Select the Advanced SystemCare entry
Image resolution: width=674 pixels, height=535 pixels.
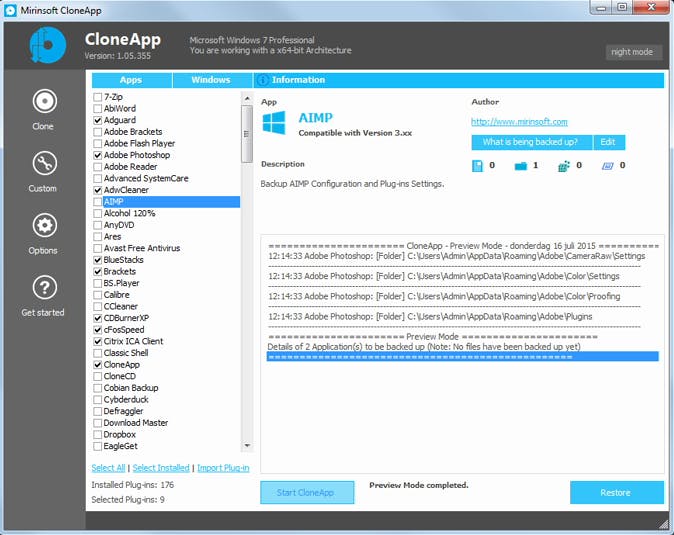tap(146, 178)
